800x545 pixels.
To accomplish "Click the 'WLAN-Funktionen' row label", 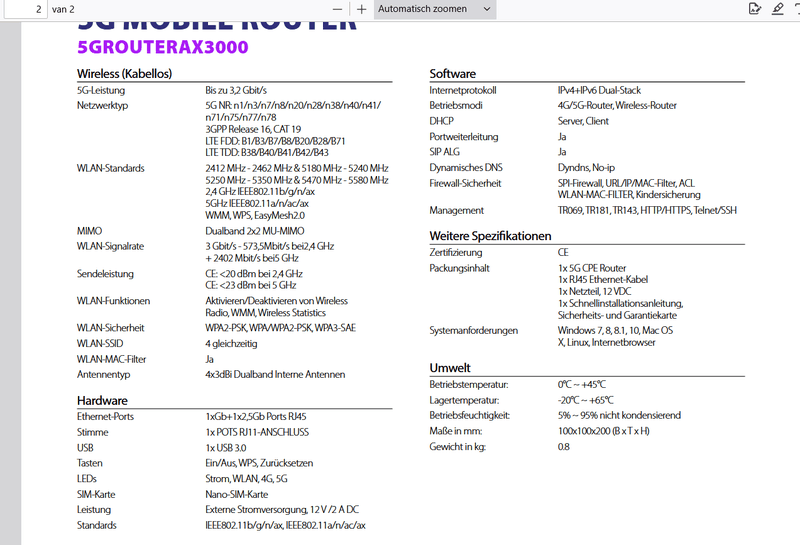I will pyautogui.click(x=113, y=301).
